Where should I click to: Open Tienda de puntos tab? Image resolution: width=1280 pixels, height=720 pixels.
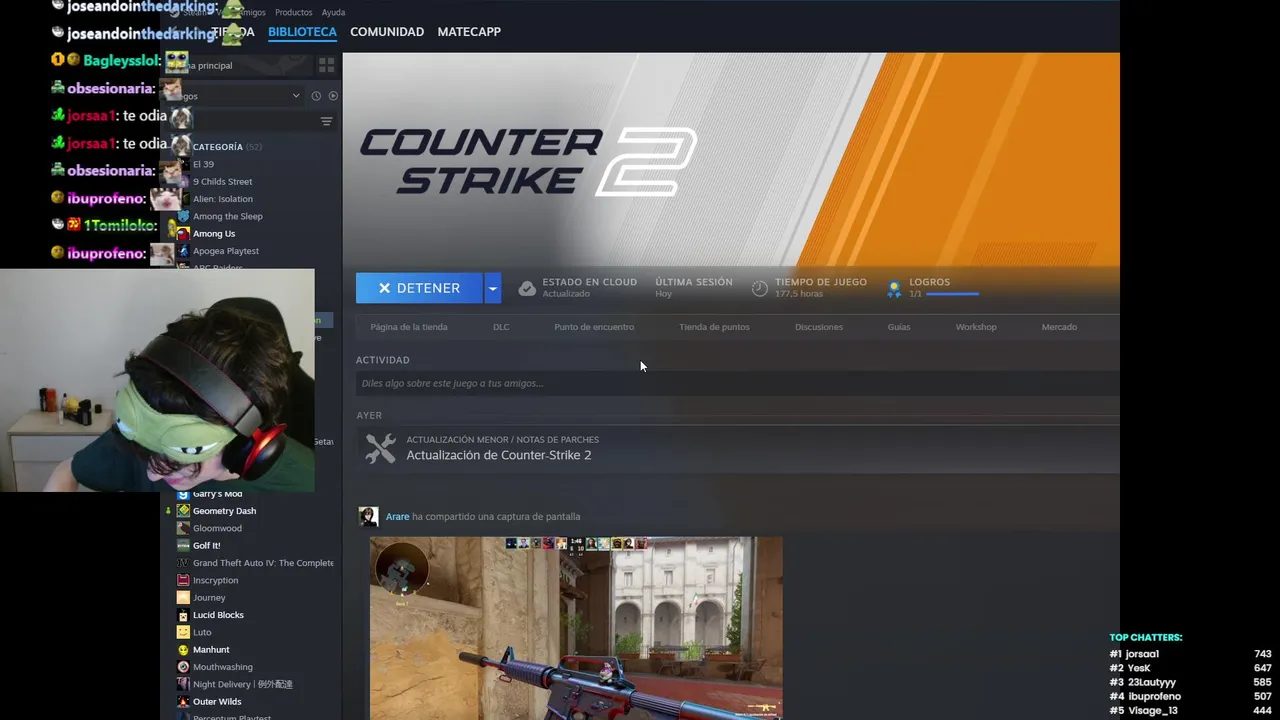pyautogui.click(x=714, y=327)
